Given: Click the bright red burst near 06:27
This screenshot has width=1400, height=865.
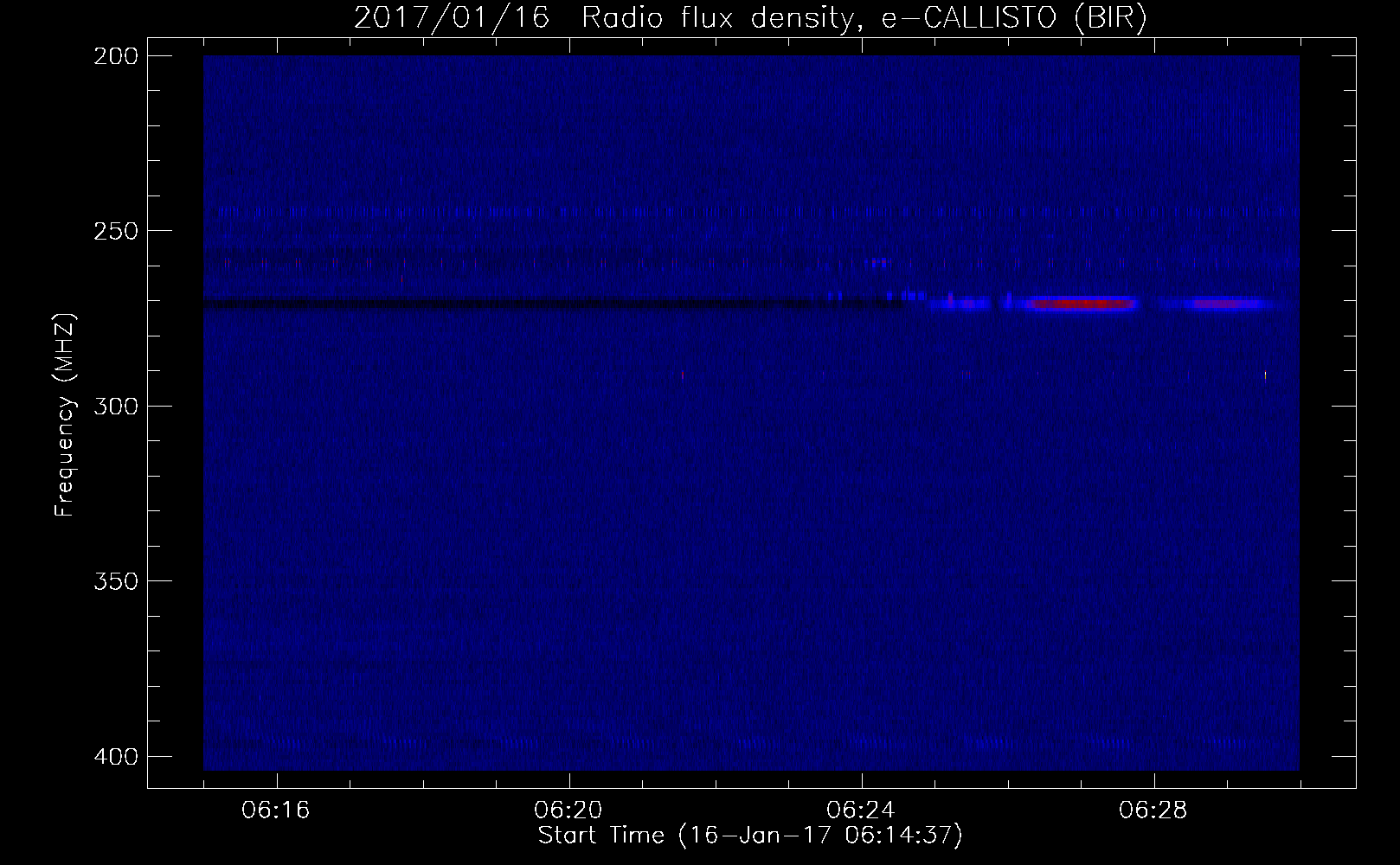Looking at the screenshot, I should [1080, 304].
